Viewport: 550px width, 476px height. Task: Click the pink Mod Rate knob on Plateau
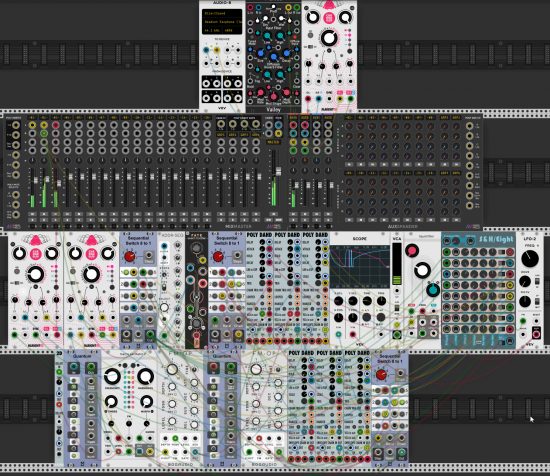pos(261,93)
